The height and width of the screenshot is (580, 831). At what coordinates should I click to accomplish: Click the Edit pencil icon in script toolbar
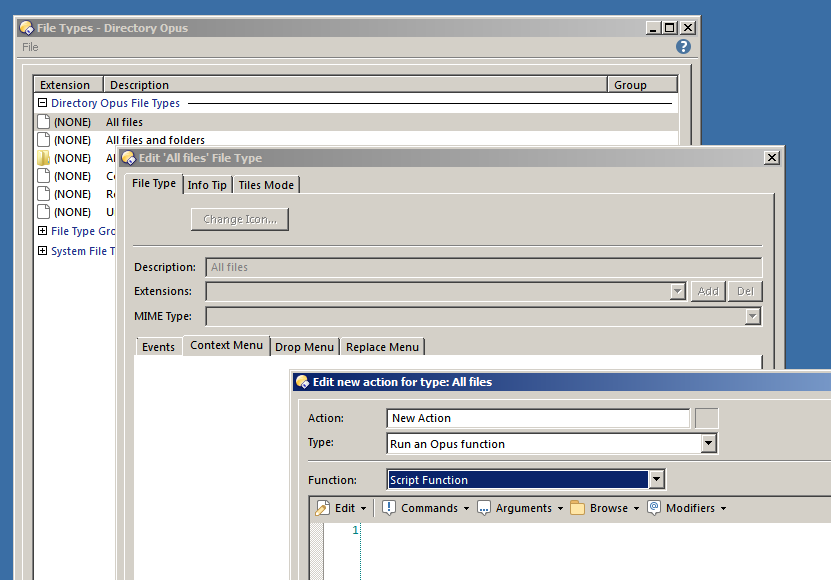click(x=322, y=508)
